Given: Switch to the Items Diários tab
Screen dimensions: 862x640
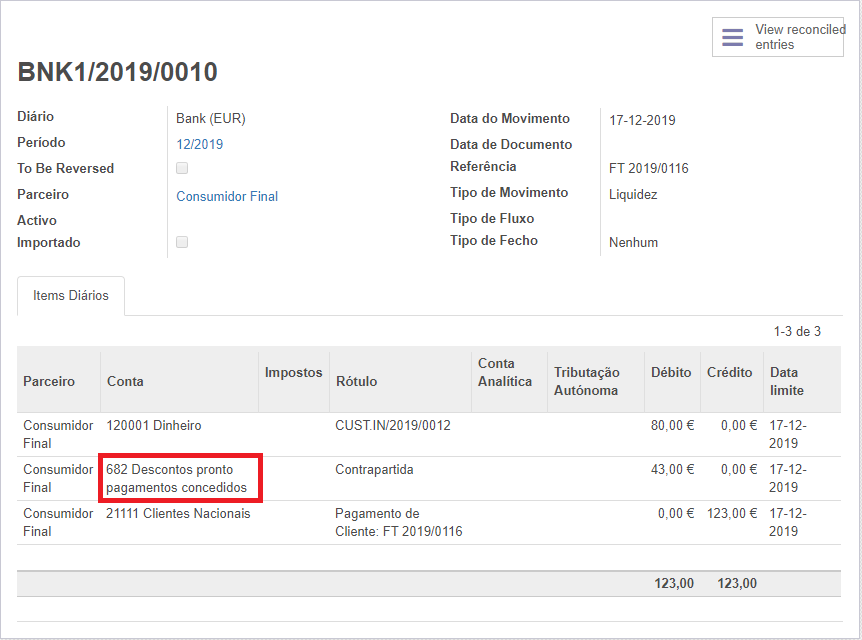Looking at the screenshot, I should click(71, 296).
